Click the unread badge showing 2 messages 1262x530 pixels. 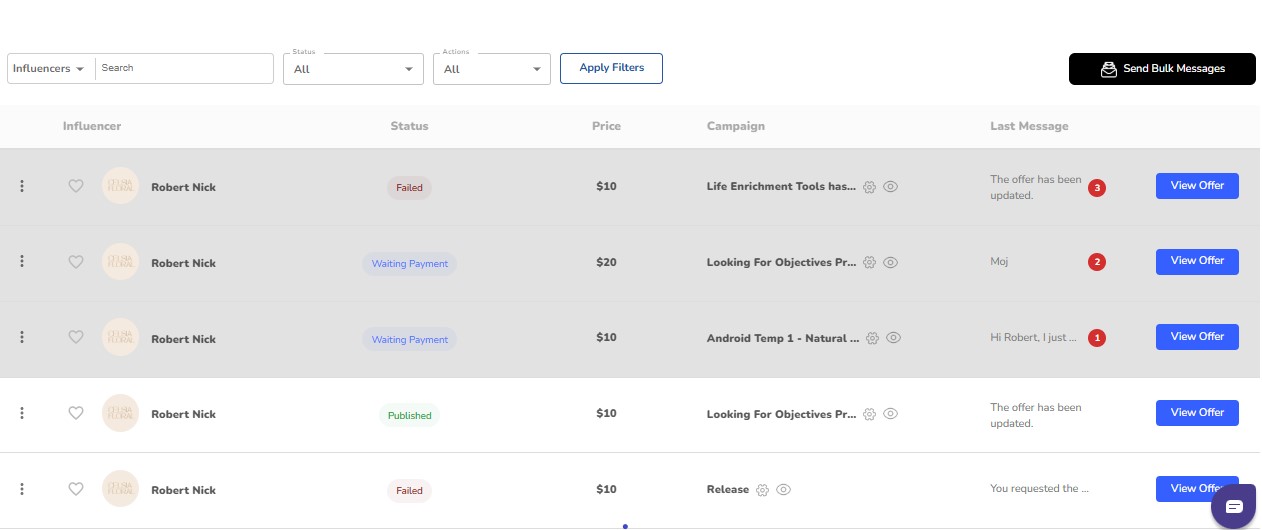(x=1097, y=262)
